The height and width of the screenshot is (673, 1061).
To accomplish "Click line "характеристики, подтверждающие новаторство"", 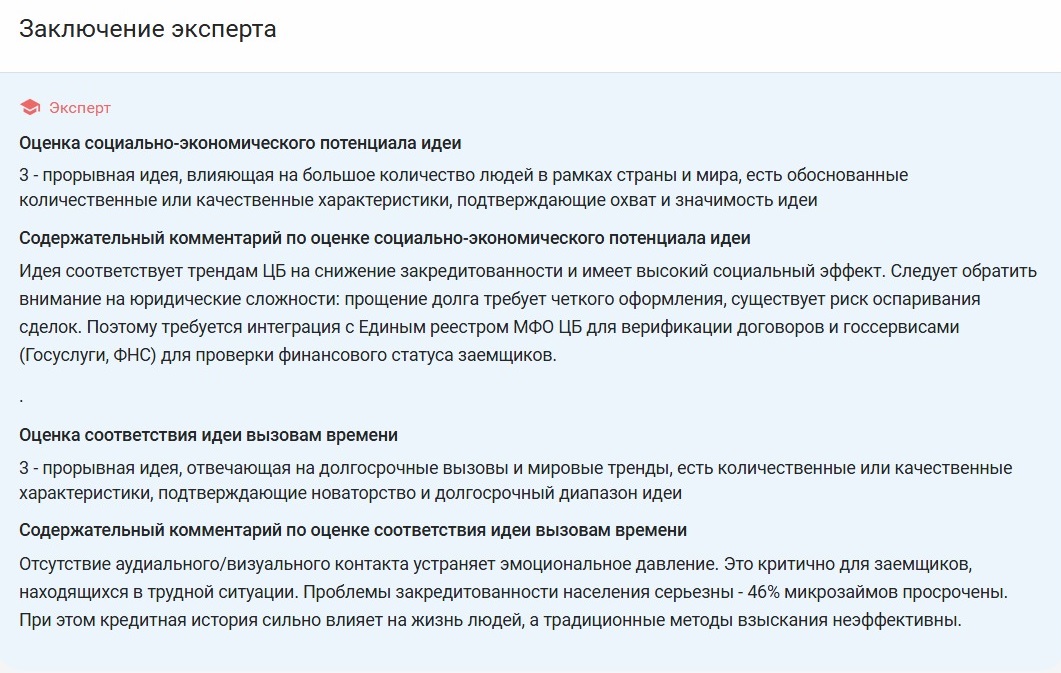I will tap(351, 493).
